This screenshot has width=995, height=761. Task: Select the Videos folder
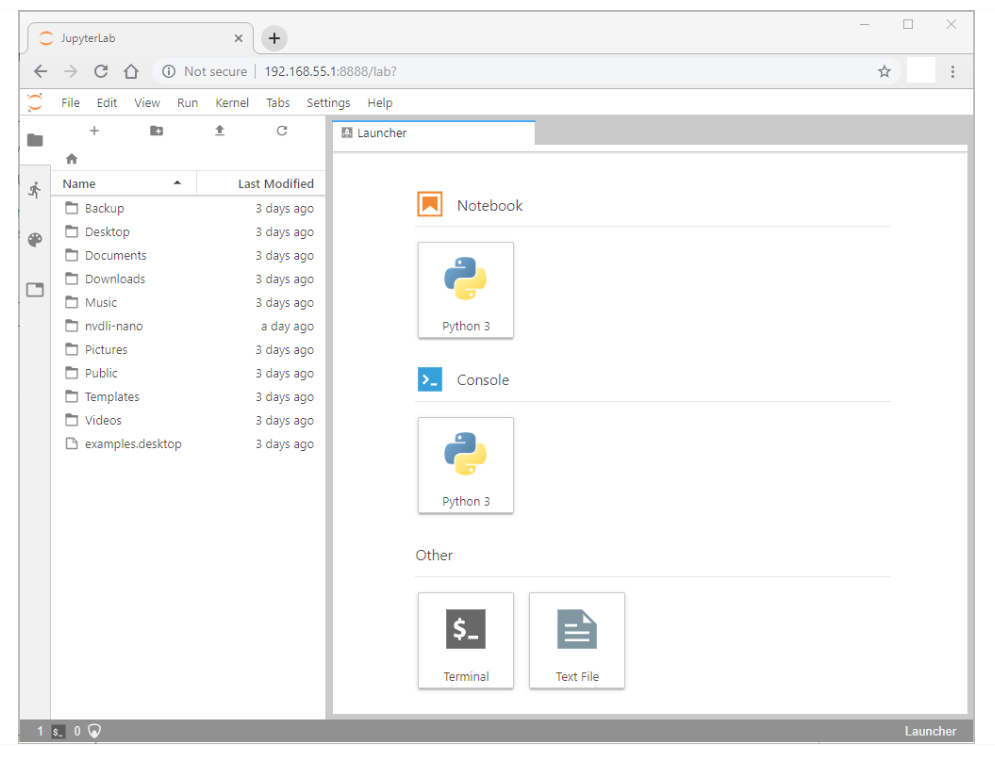click(188, 420)
